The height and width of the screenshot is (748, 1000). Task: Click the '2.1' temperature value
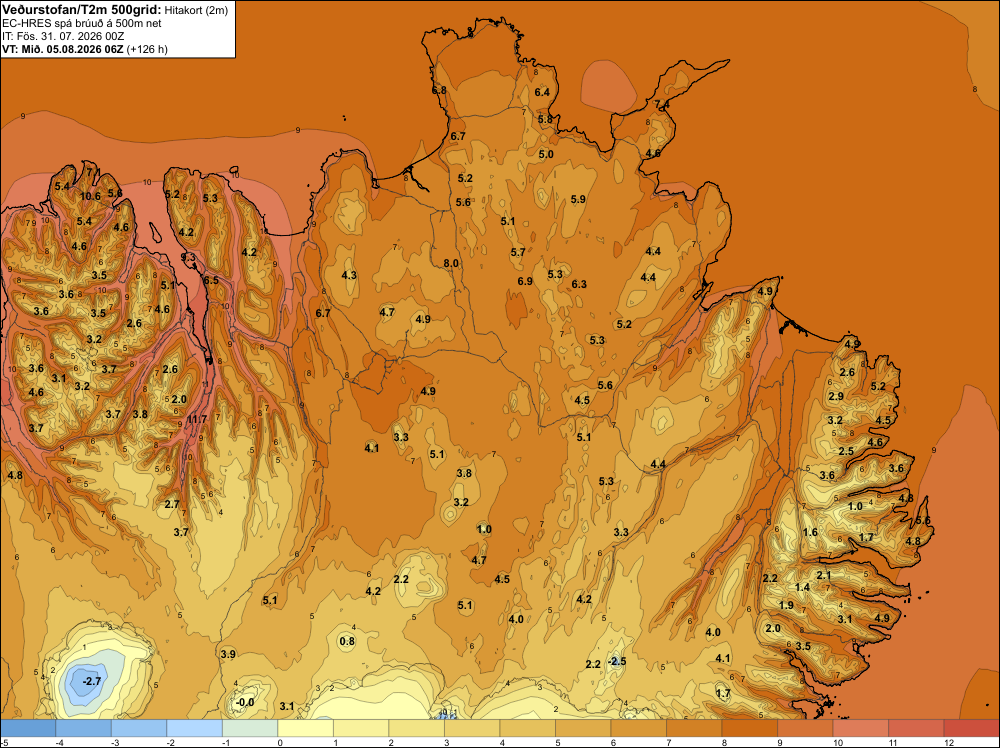[x=824, y=576]
